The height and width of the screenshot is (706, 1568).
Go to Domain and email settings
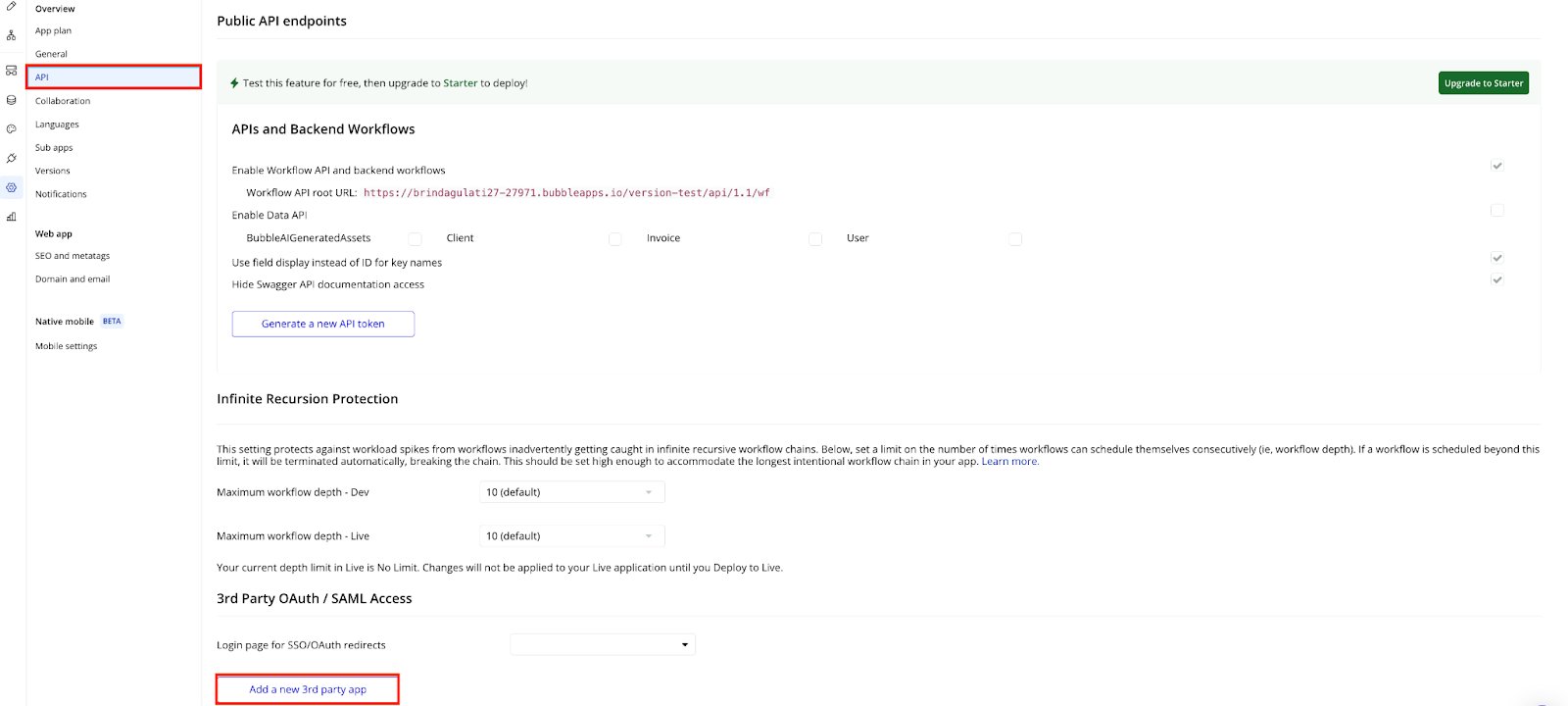tap(73, 279)
